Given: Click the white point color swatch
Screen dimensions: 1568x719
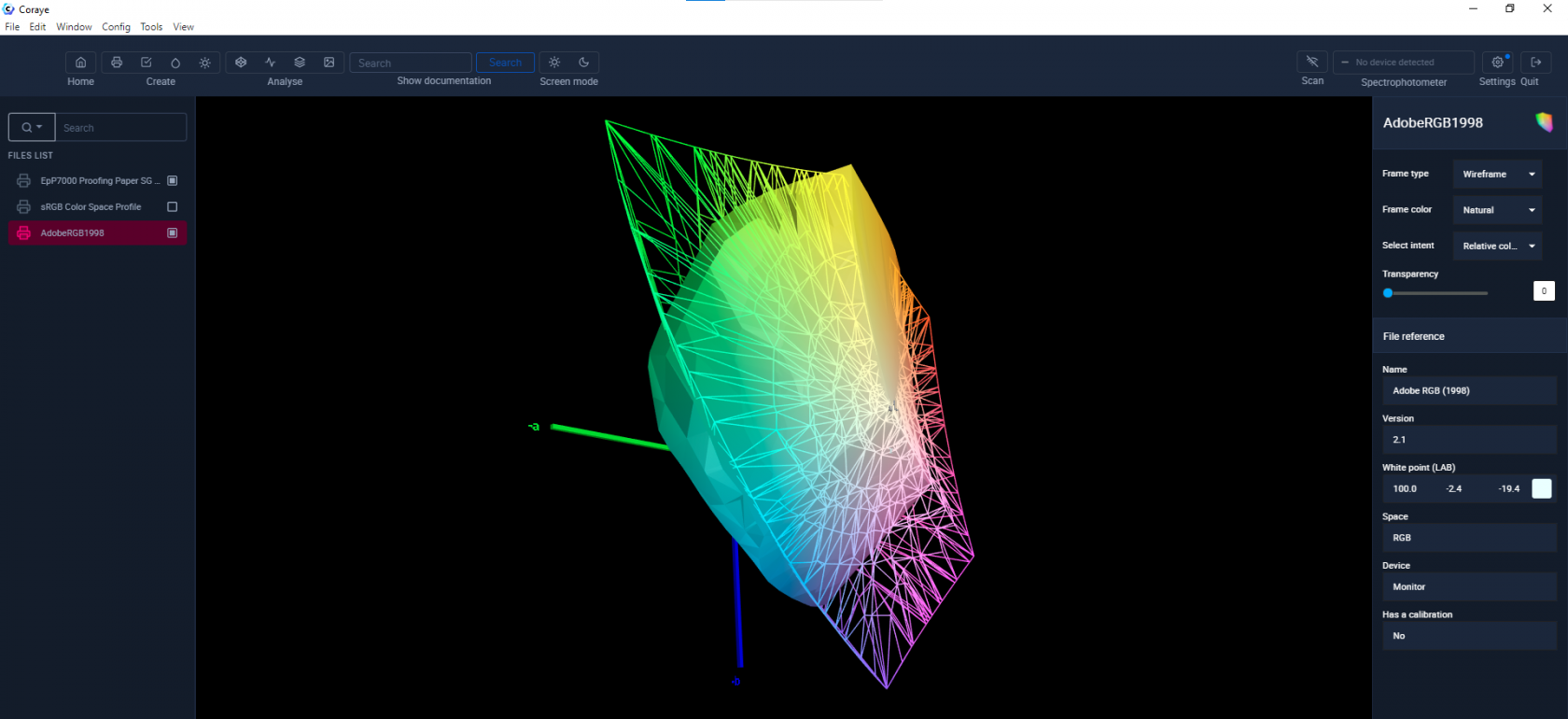Looking at the screenshot, I should [x=1542, y=488].
